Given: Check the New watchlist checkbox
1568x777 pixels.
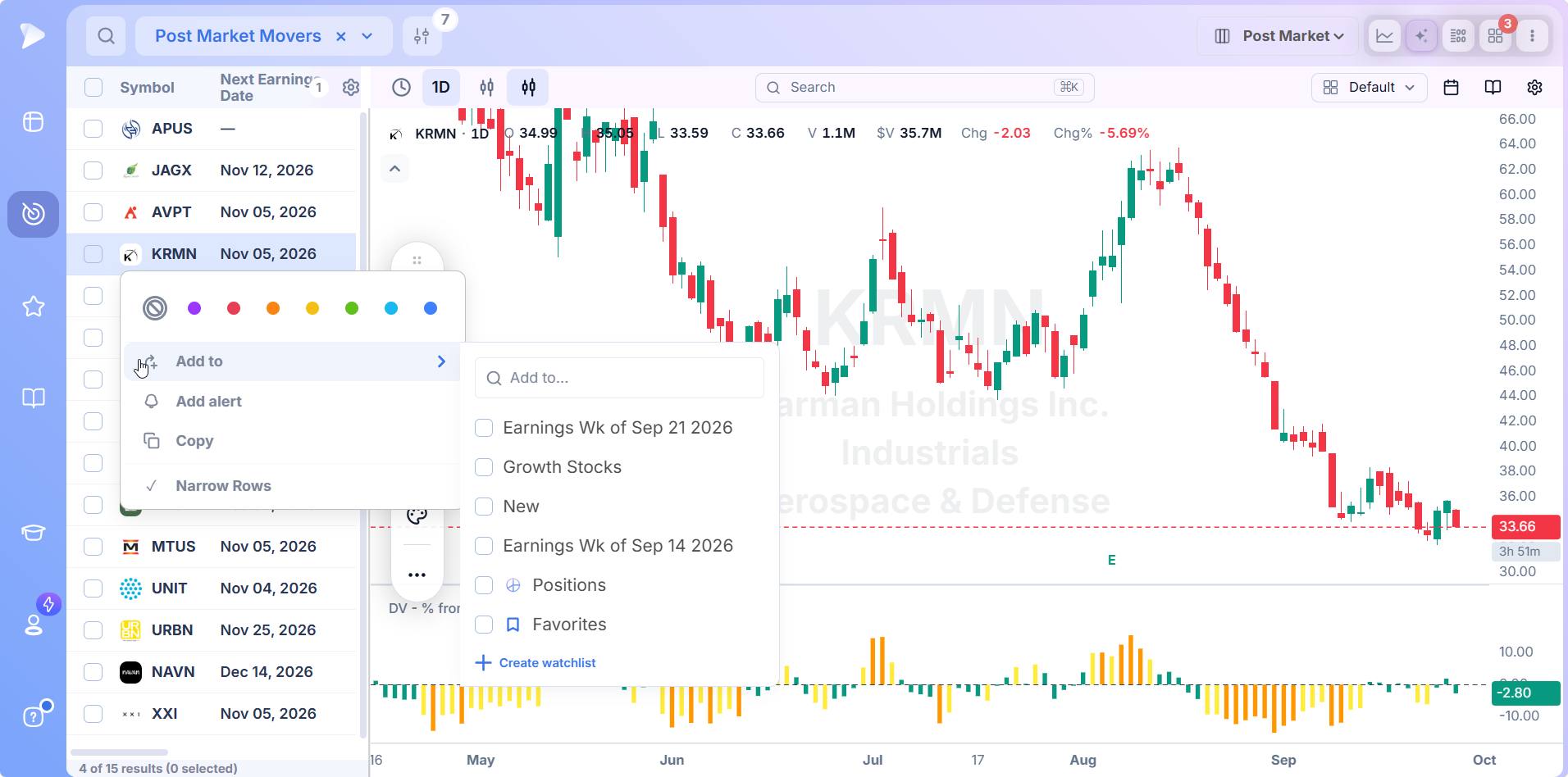Looking at the screenshot, I should [484, 507].
